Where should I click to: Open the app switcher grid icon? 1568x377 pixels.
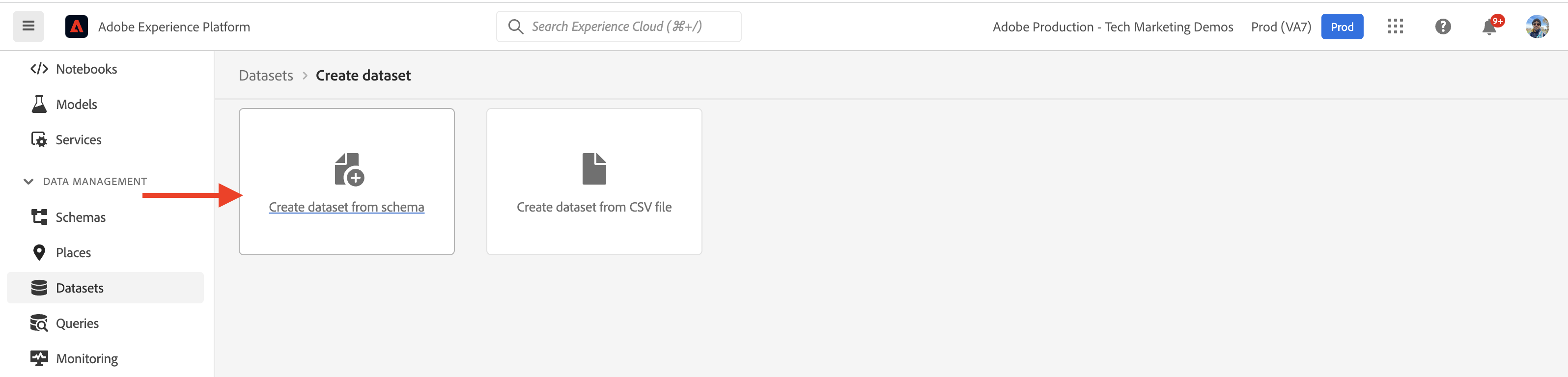1395,26
